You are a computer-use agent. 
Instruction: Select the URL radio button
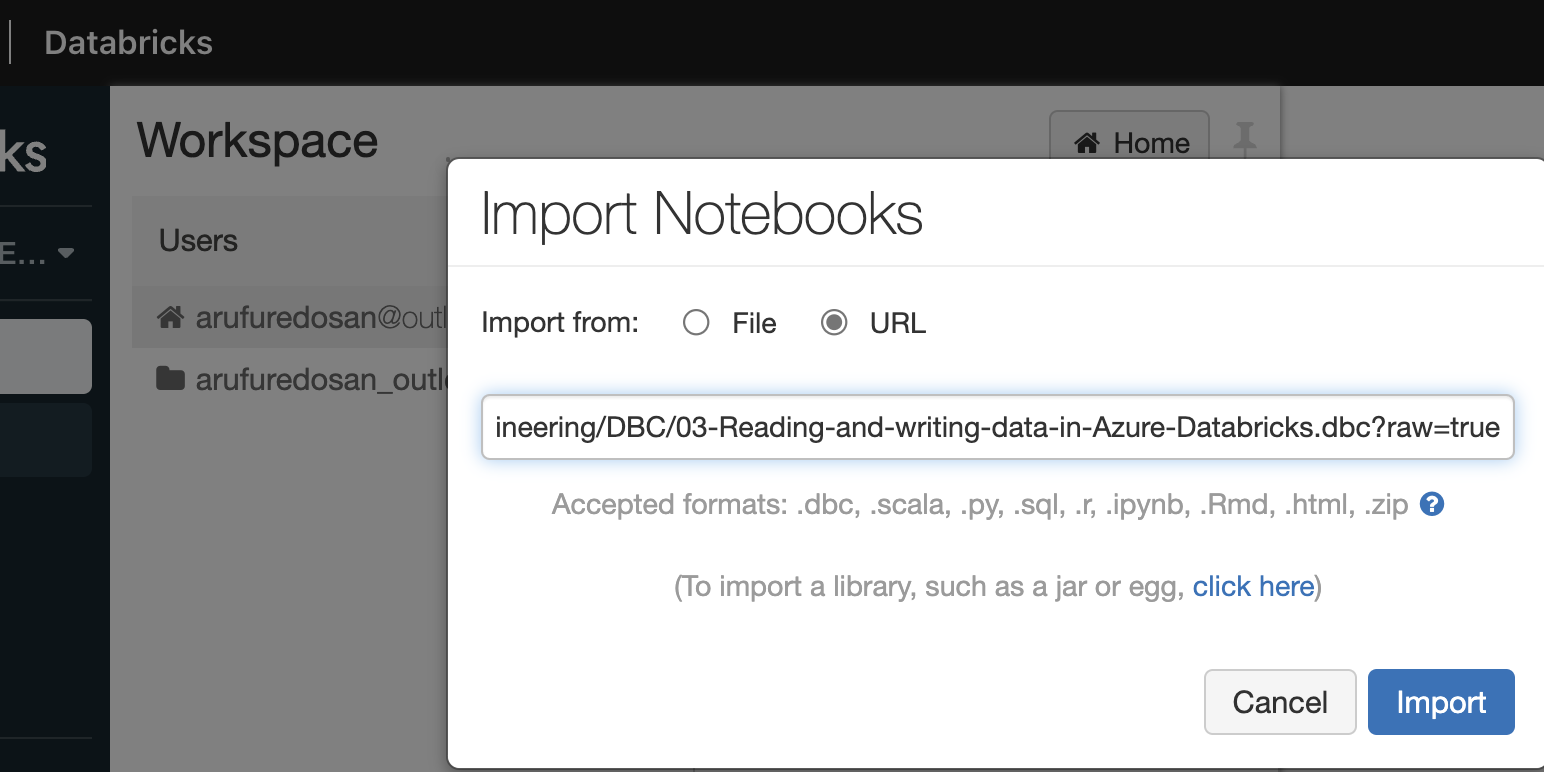(x=834, y=323)
